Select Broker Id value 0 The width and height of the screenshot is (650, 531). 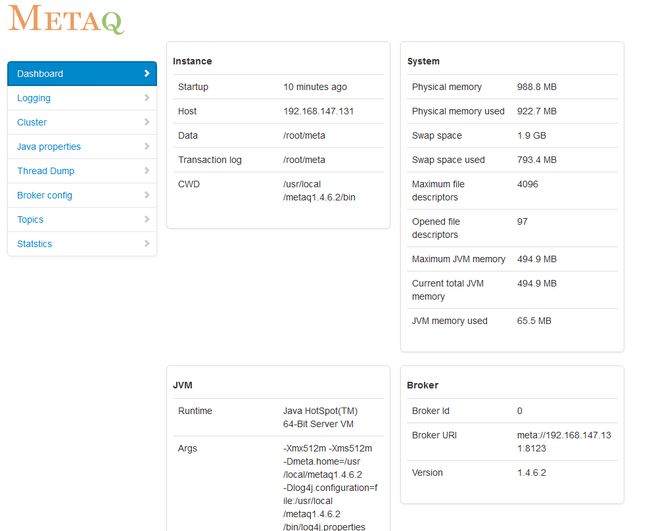click(520, 411)
